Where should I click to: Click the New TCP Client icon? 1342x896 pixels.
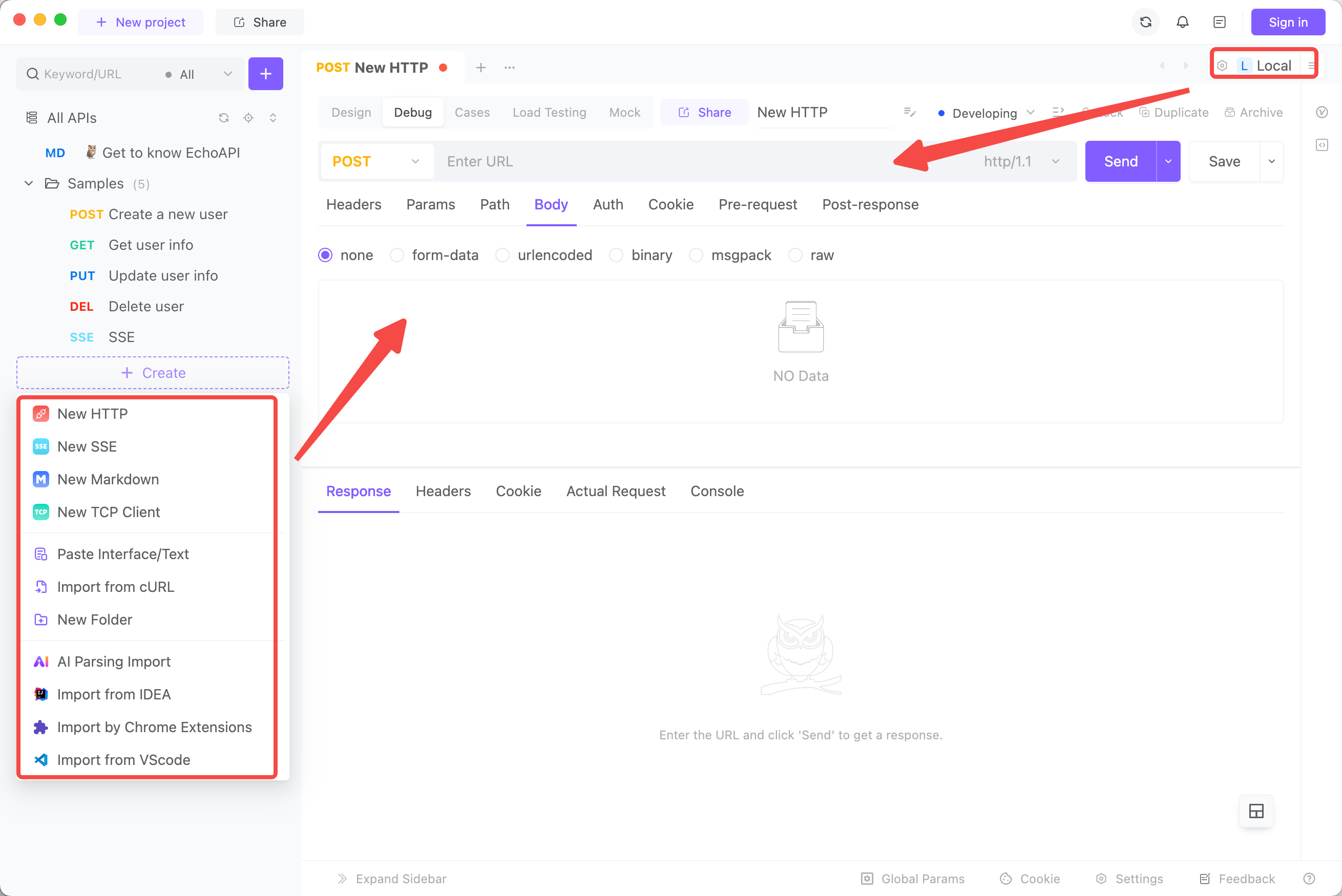(x=41, y=512)
